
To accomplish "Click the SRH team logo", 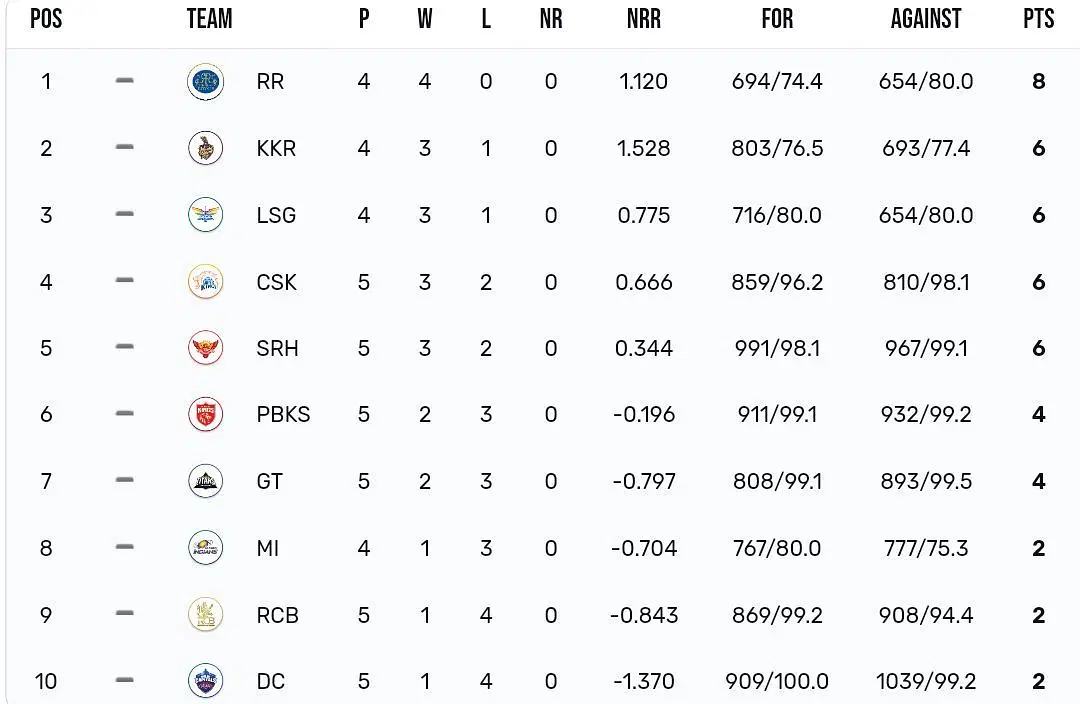I will click(x=205, y=348).
